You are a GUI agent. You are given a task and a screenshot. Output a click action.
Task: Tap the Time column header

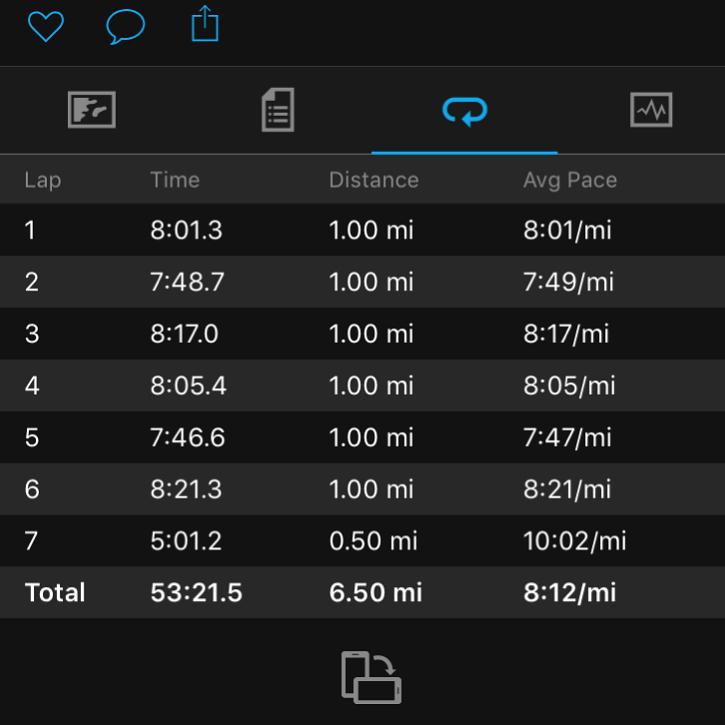click(x=175, y=180)
